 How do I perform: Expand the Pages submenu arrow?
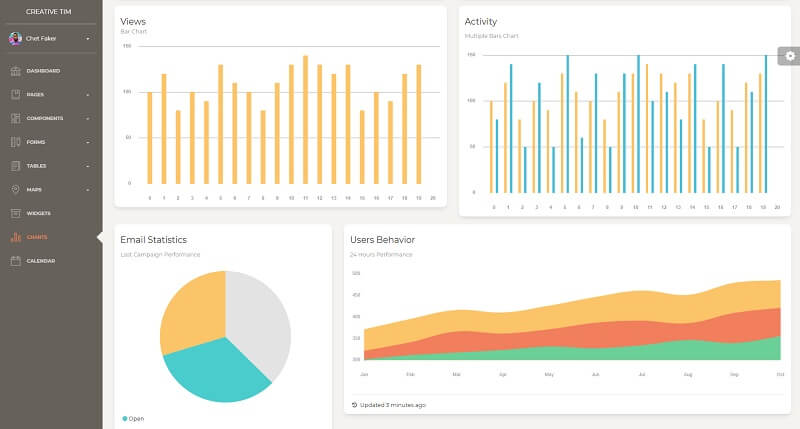pos(88,95)
